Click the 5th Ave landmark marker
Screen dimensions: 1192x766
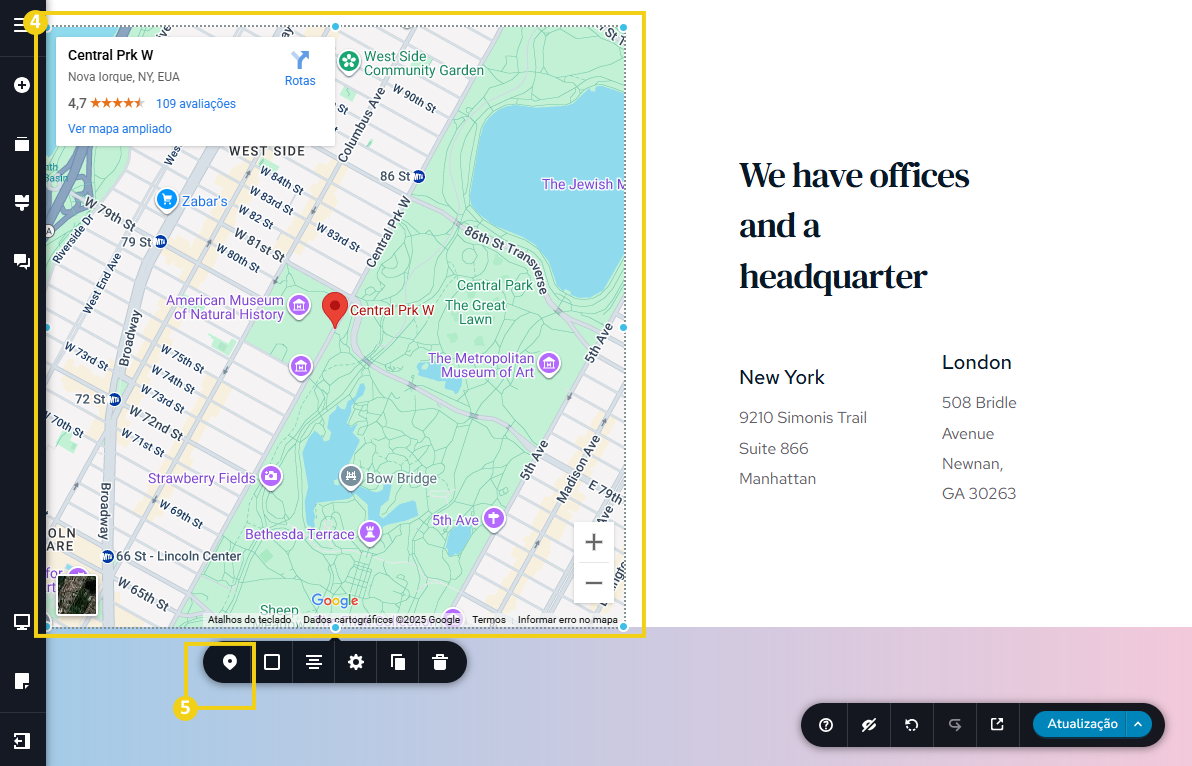click(494, 519)
